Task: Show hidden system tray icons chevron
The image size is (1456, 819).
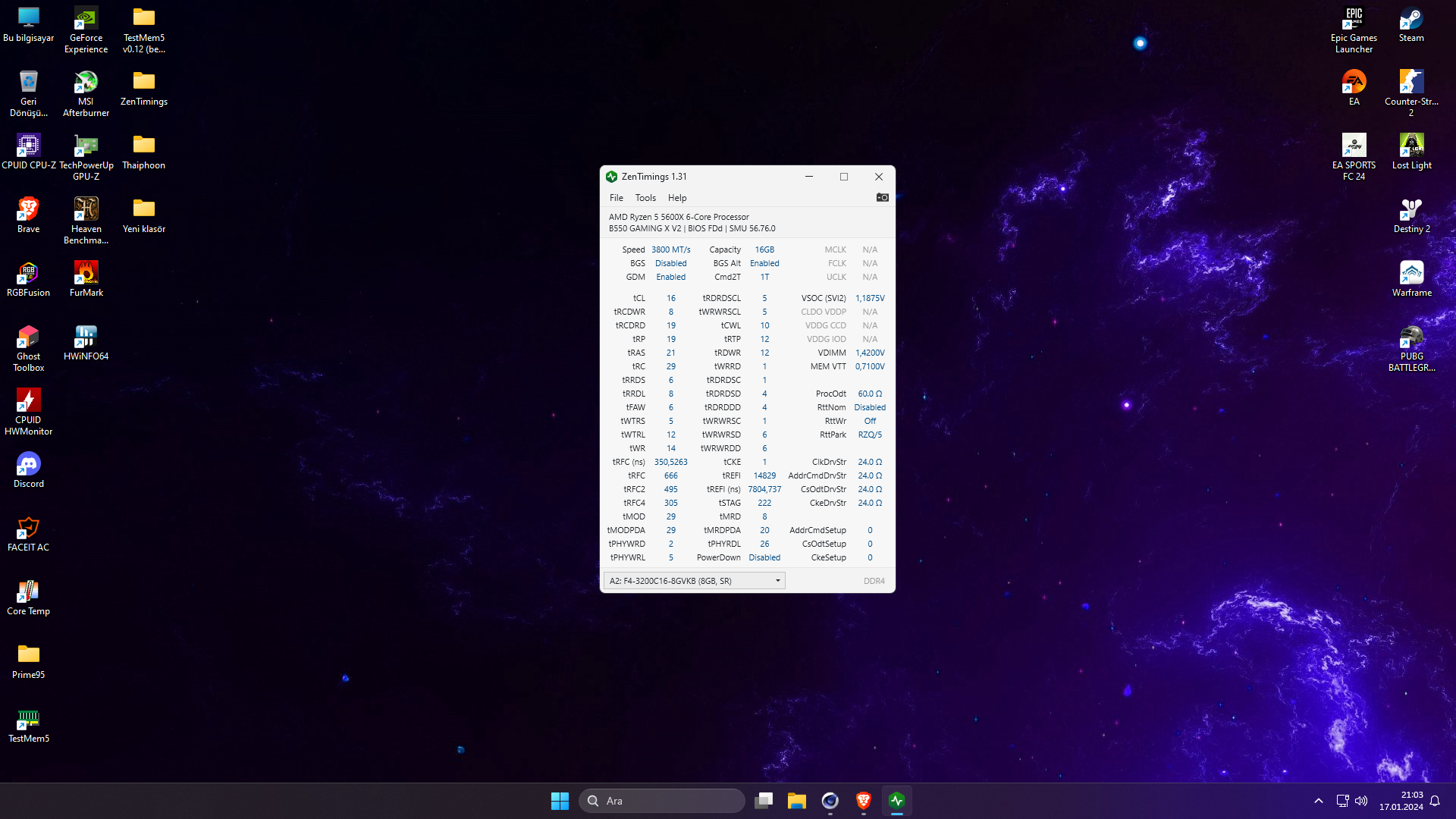Action: click(1318, 801)
